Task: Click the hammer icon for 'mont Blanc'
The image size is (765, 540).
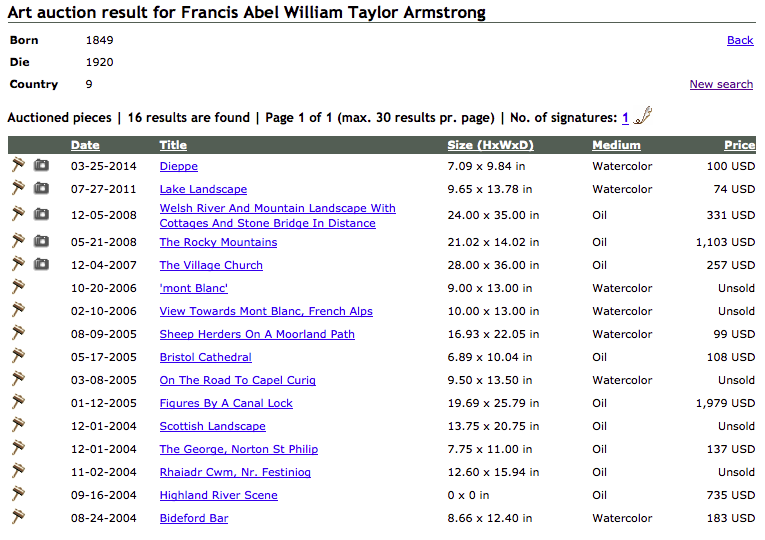Action: pos(18,287)
